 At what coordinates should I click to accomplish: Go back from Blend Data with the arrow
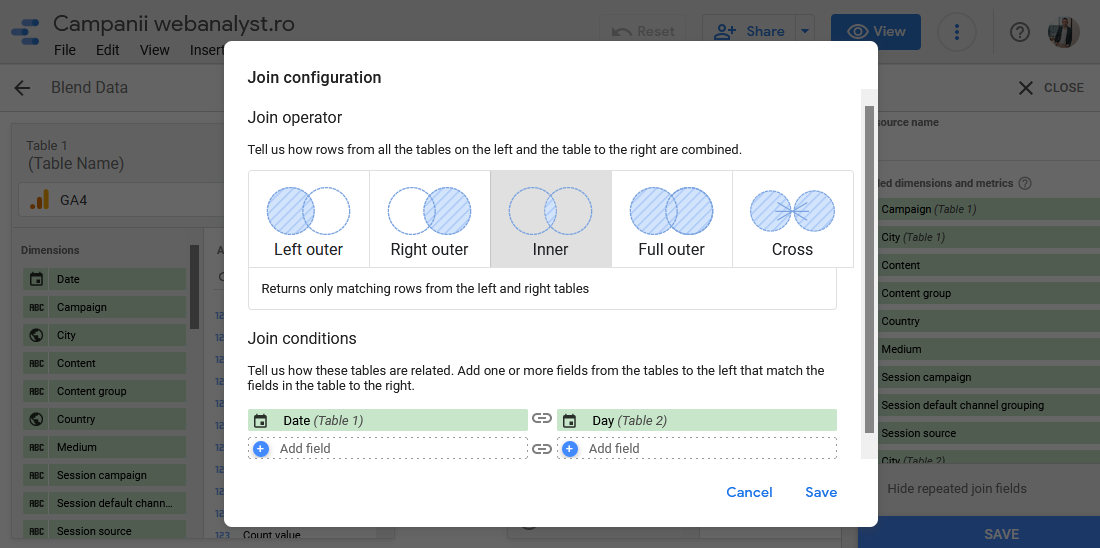(x=22, y=88)
